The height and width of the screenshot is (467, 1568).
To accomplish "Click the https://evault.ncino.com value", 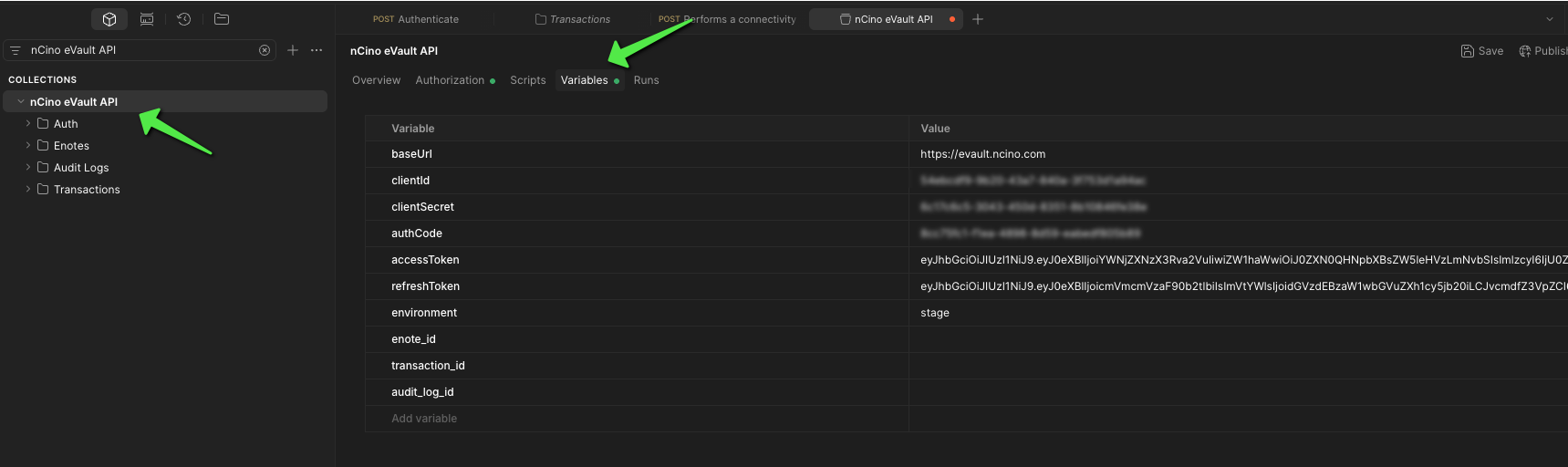I will [x=982, y=154].
